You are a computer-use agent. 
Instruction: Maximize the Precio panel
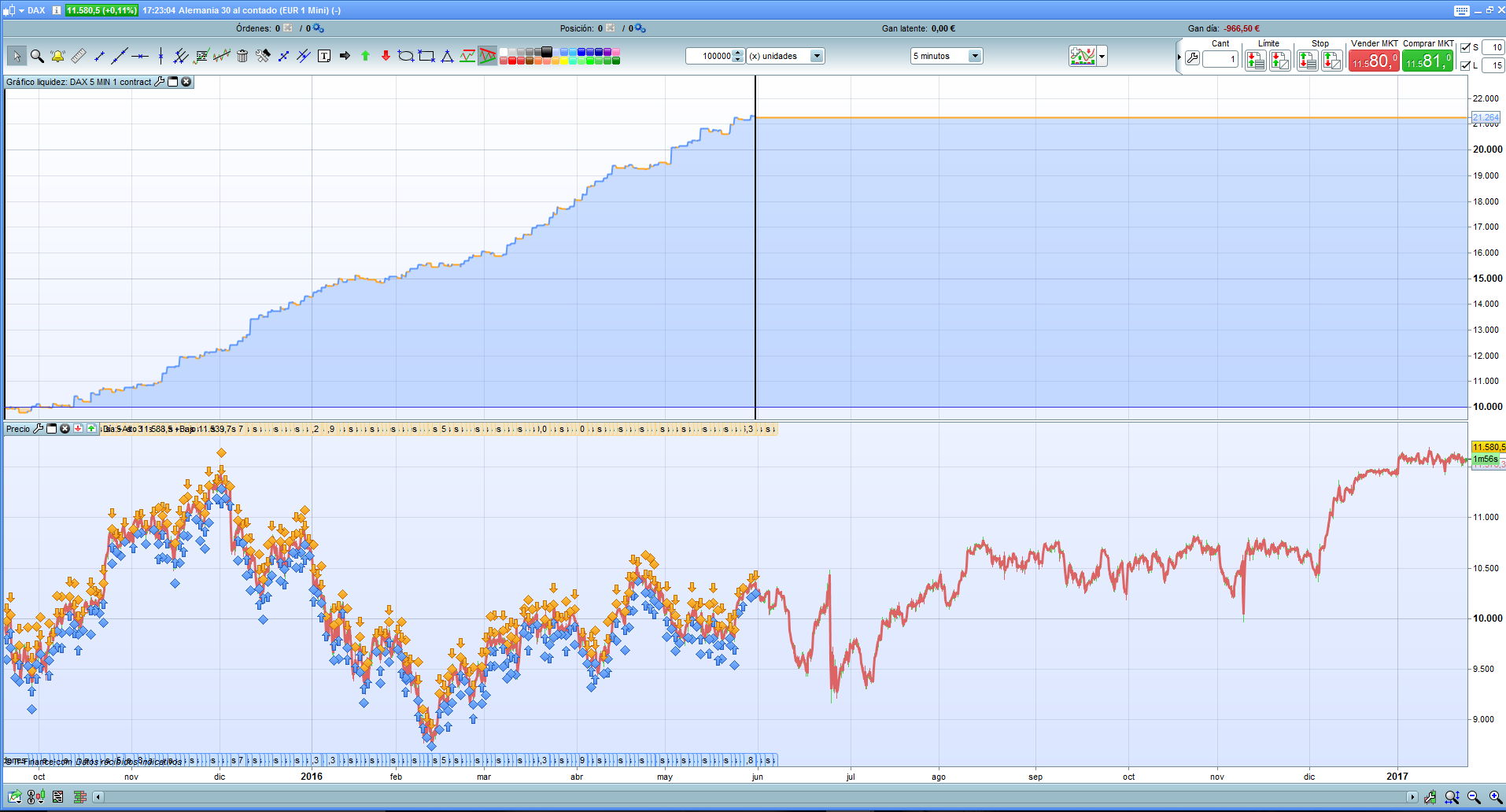pos(52,429)
